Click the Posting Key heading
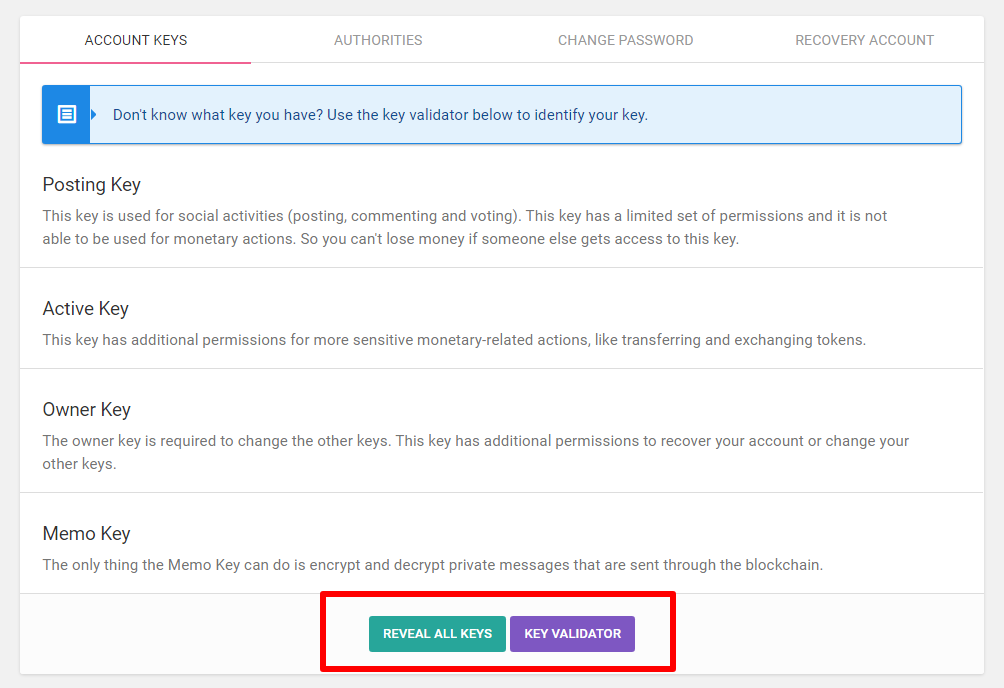The width and height of the screenshot is (1004, 688). (x=91, y=185)
